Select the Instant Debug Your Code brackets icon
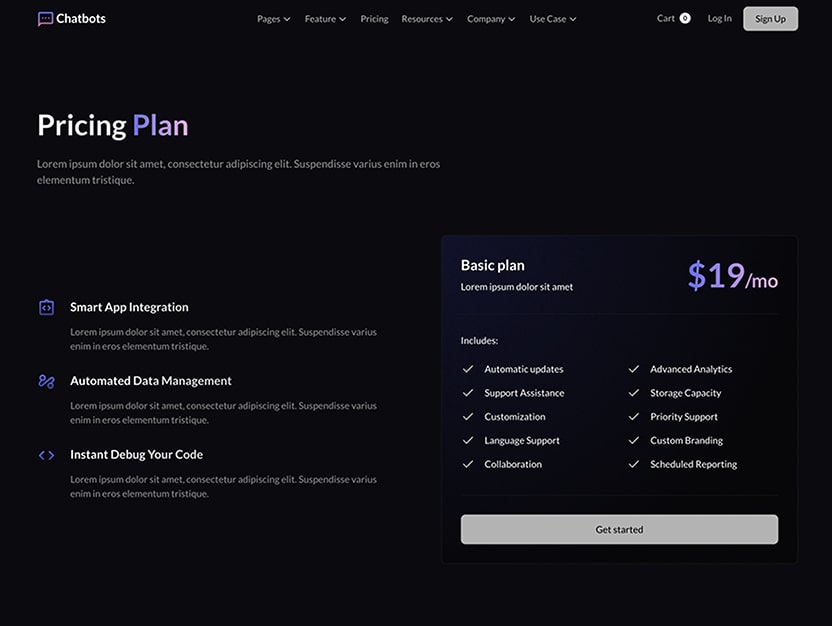Viewport: 832px width, 626px height. [46, 455]
